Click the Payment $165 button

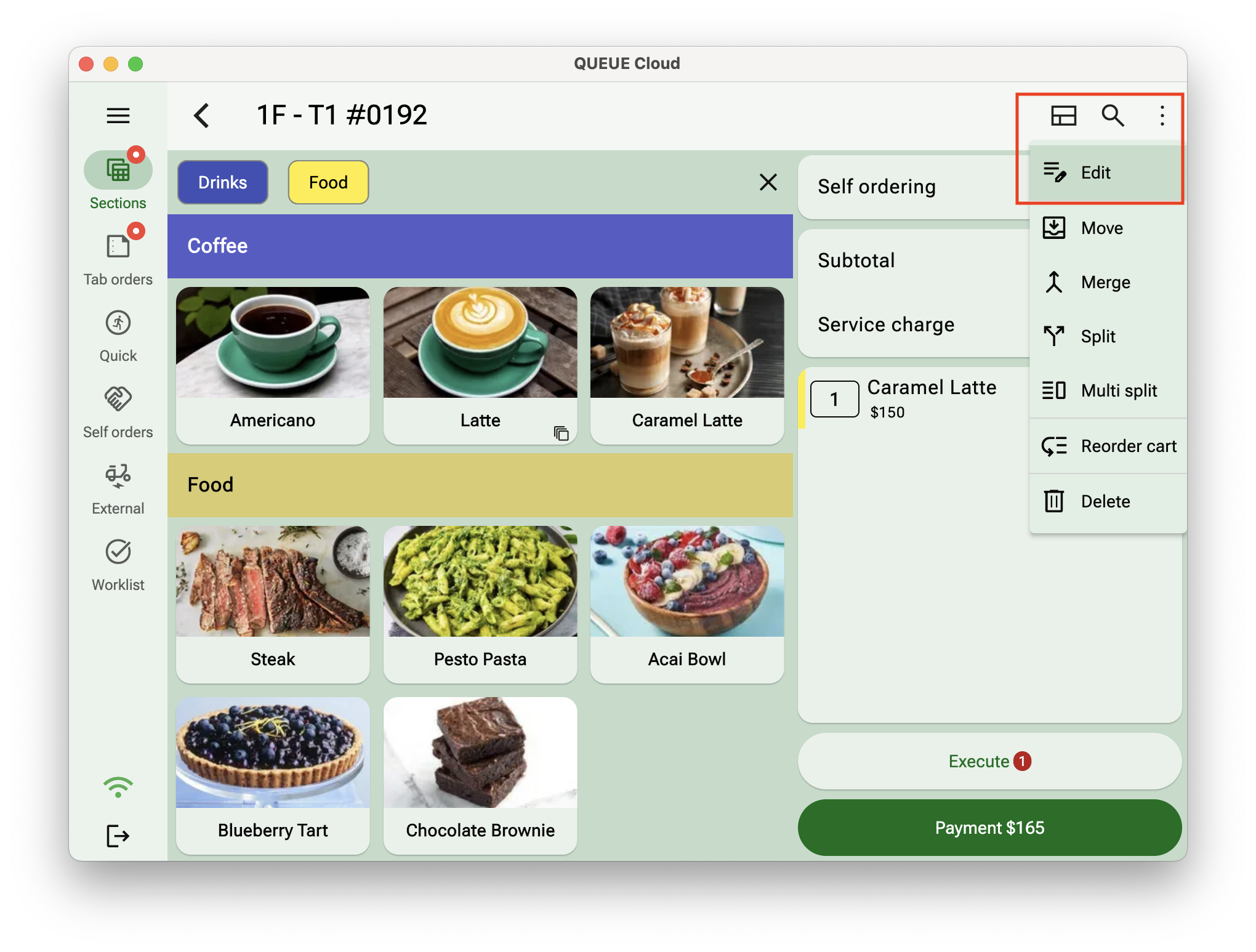click(990, 826)
